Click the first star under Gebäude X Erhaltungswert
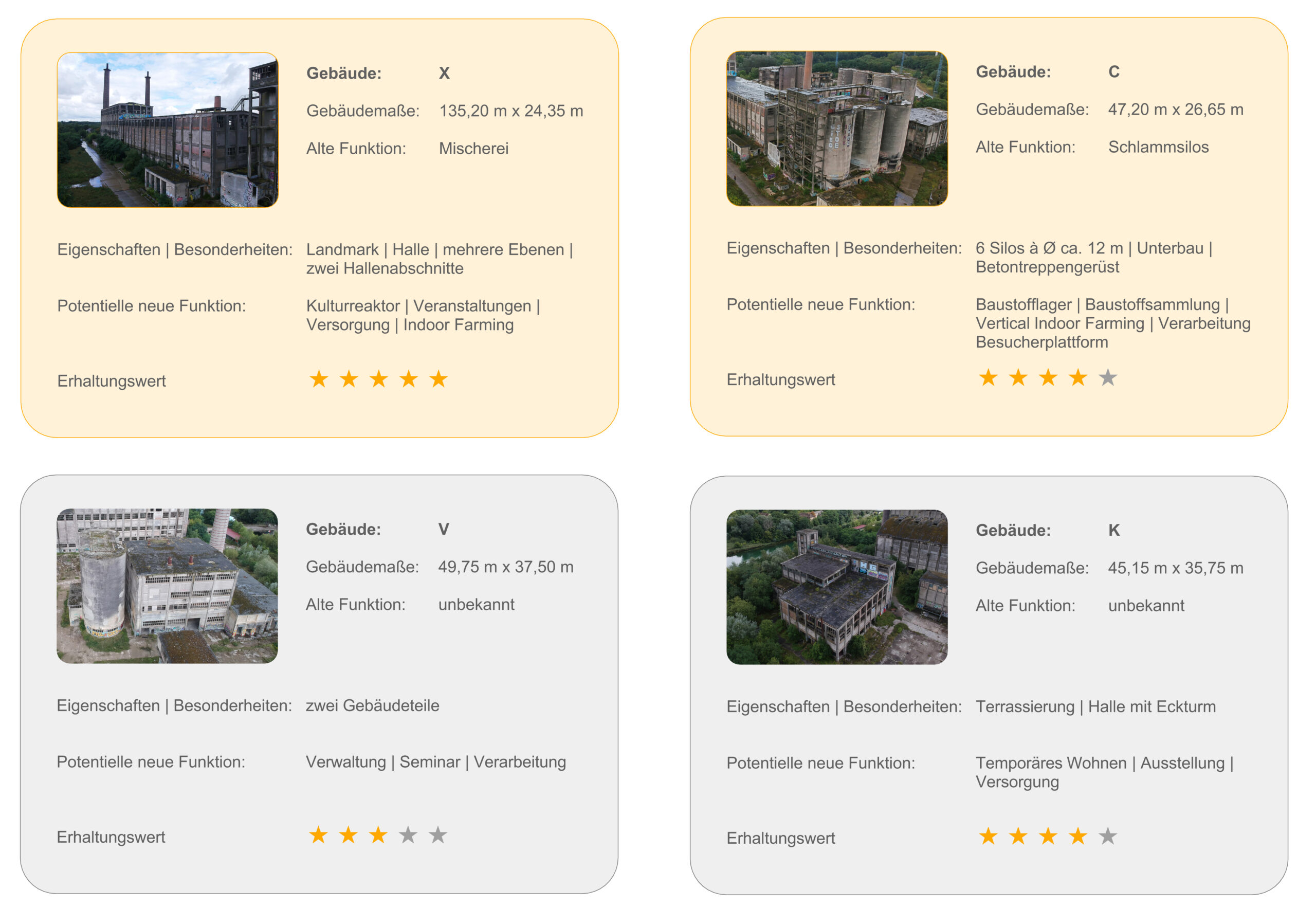Viewport: 1316px width, 907px height. click(319, 379)
